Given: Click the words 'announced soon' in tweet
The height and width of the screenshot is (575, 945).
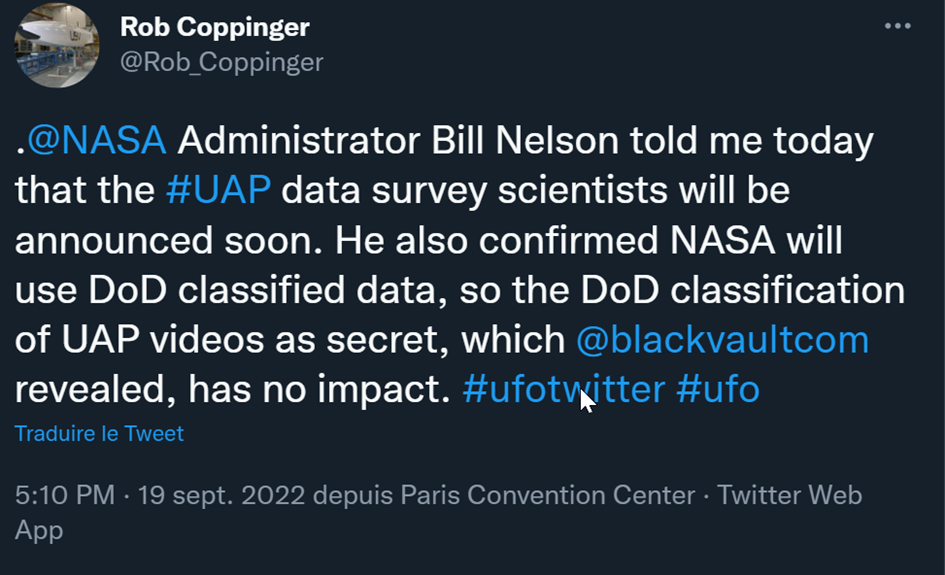Looking at the screenshot, I should pos(168,240).
